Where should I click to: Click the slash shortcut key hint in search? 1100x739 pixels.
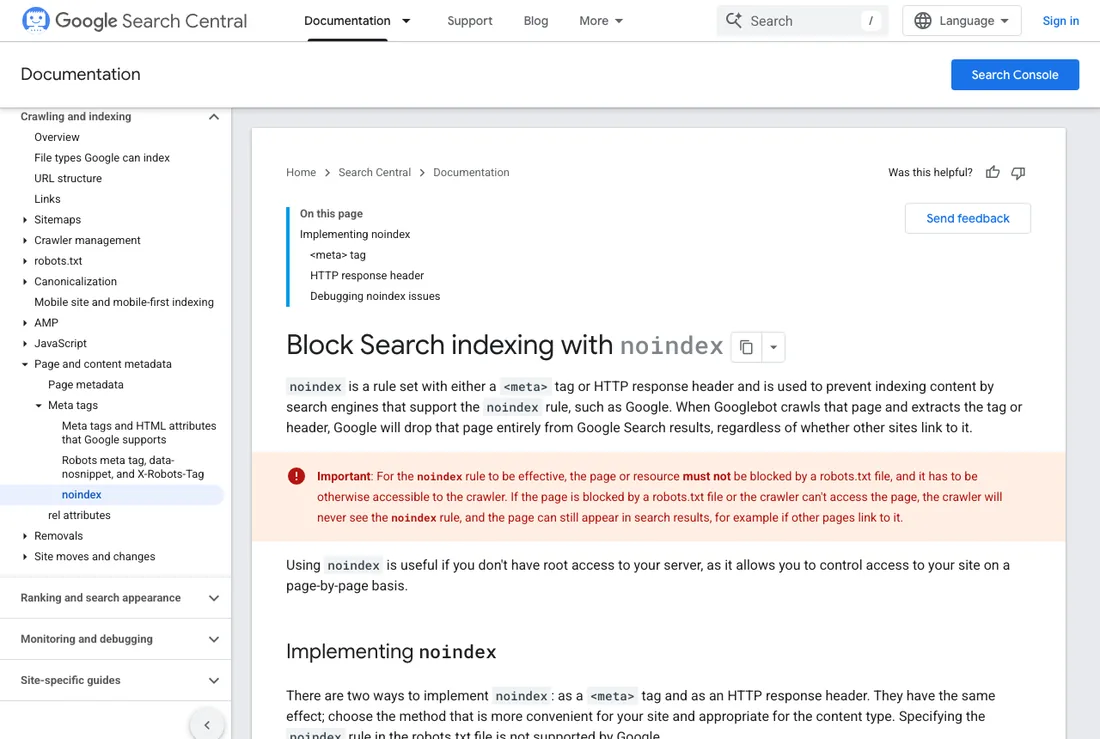point(871,20)
